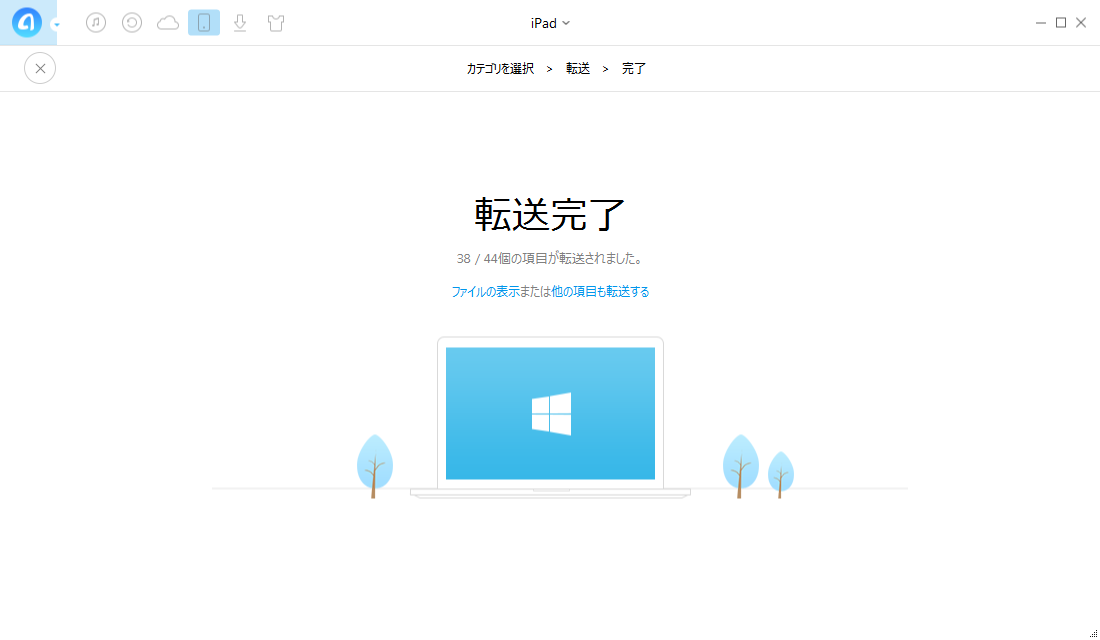Close the transfer screen with the circled X
Image resolution: width=1100 pixels, height=640 pixels.
pos(40,68)
